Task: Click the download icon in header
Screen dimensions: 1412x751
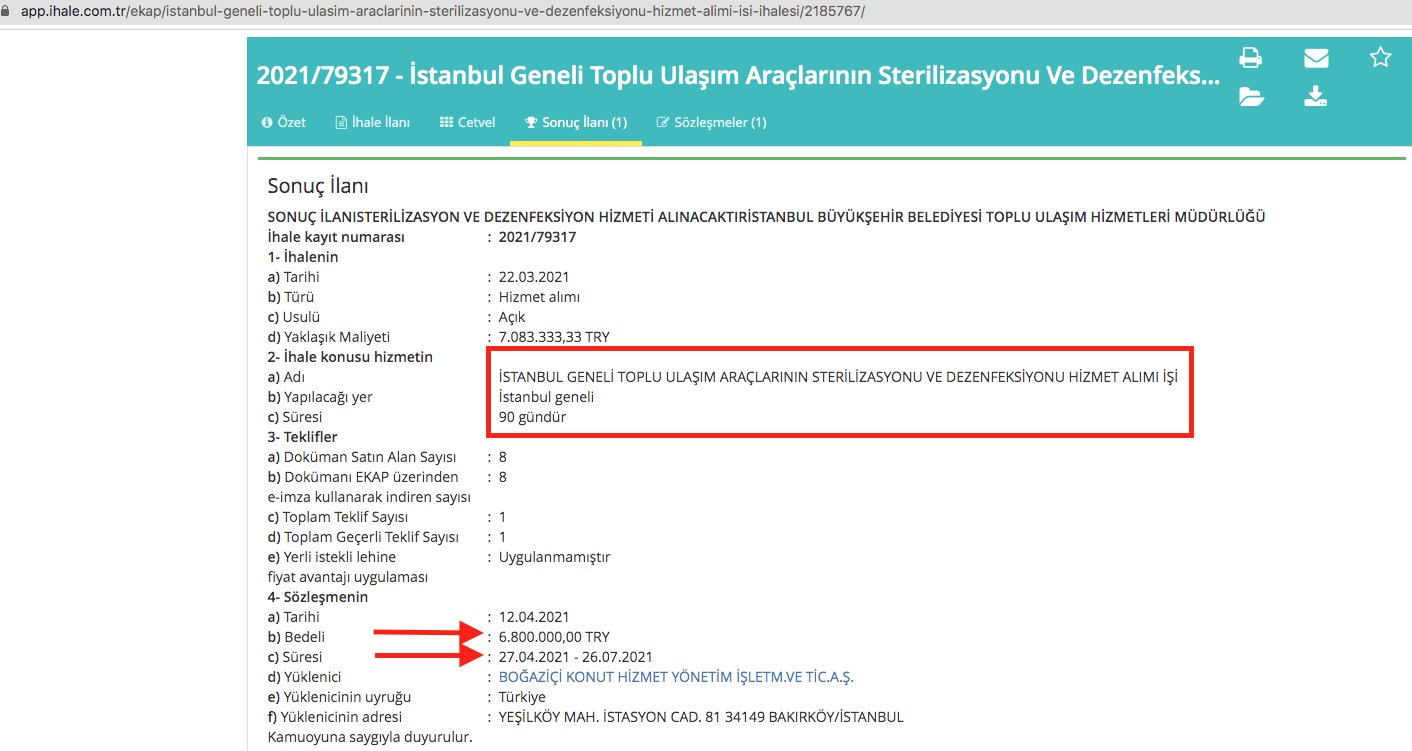Action: pos(1316,96)
